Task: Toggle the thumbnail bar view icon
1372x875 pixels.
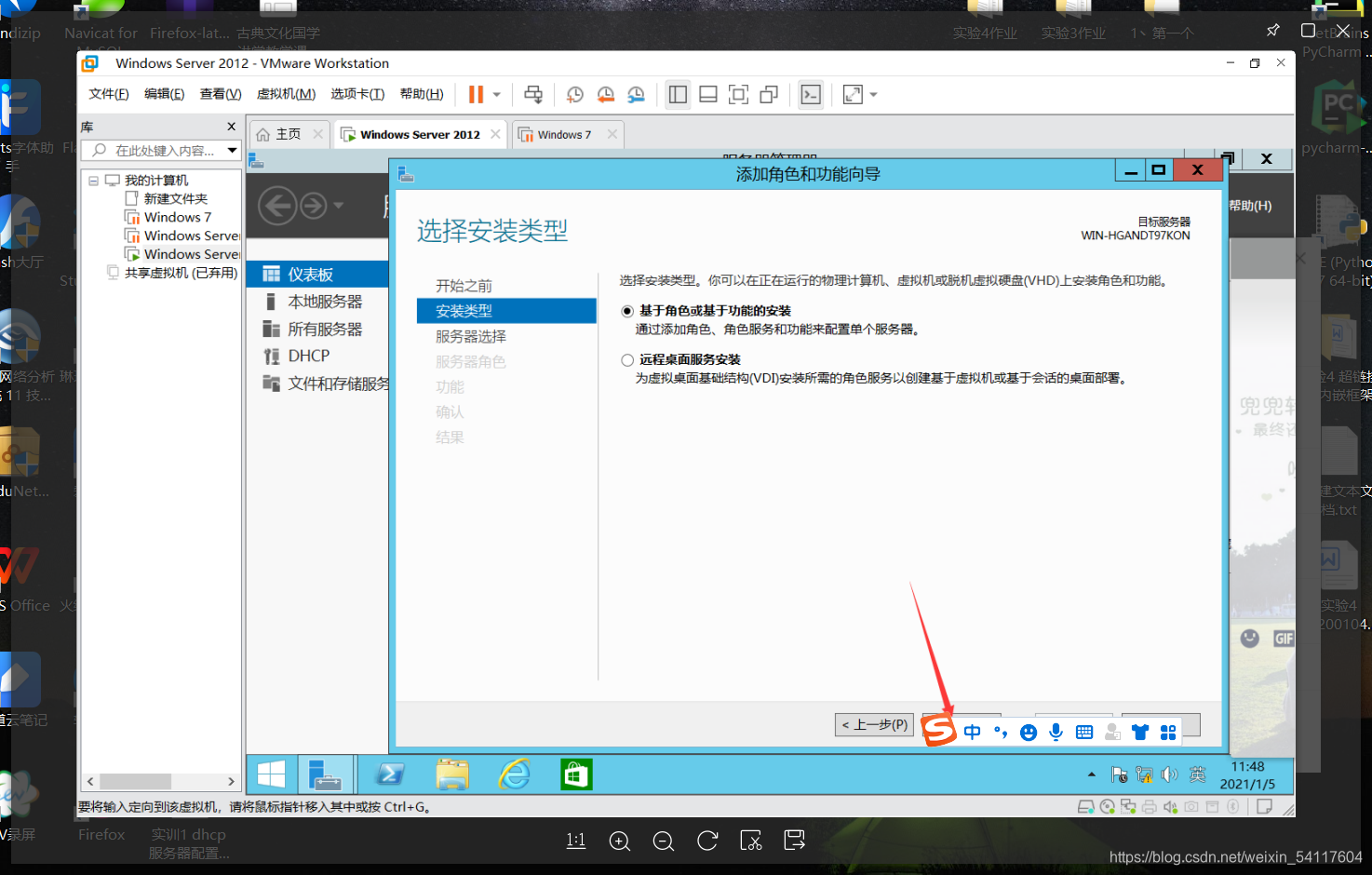Action: click(x=708, y=94)
